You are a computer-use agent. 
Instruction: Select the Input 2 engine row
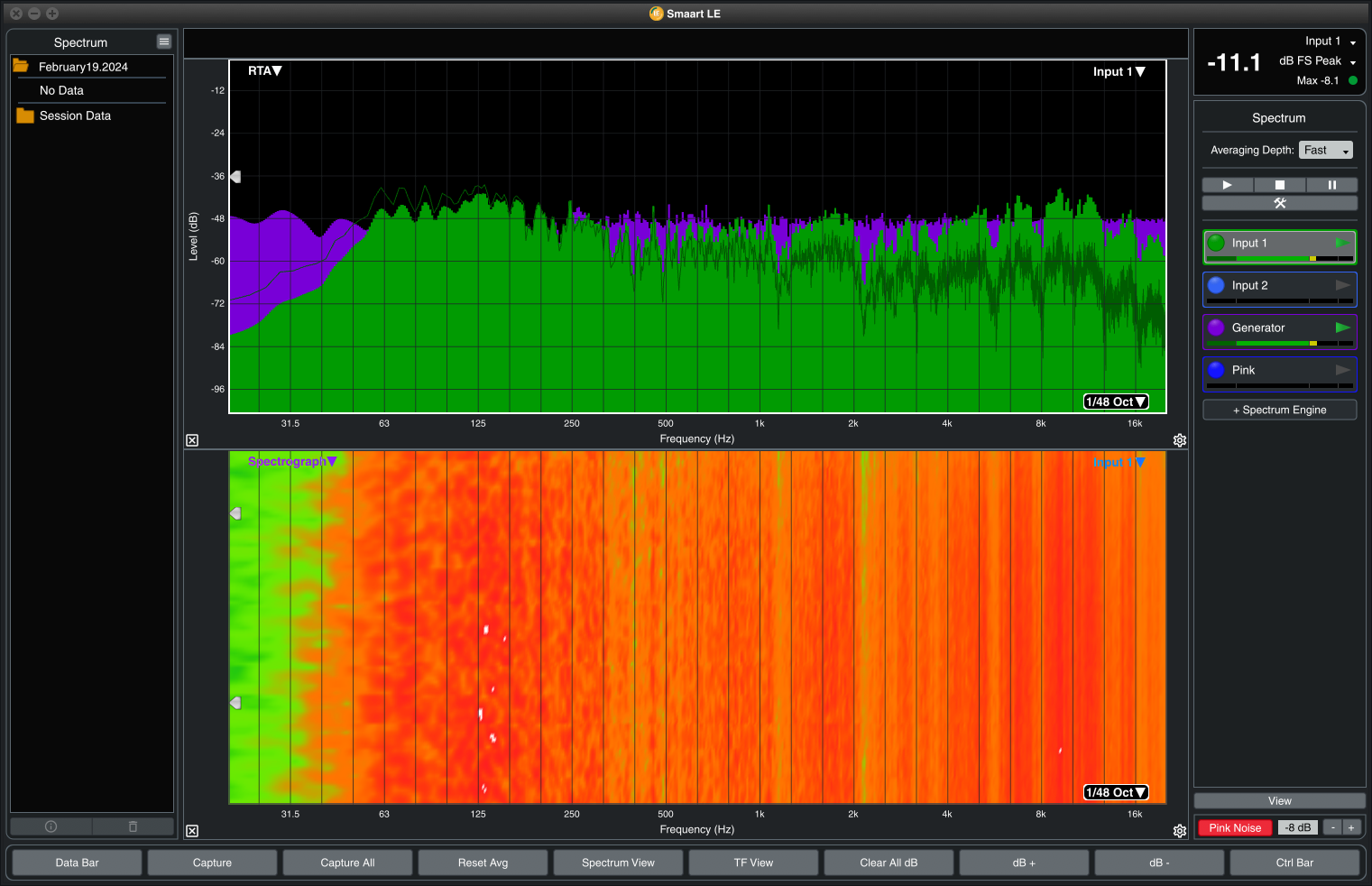click(x=1279, y=290)
